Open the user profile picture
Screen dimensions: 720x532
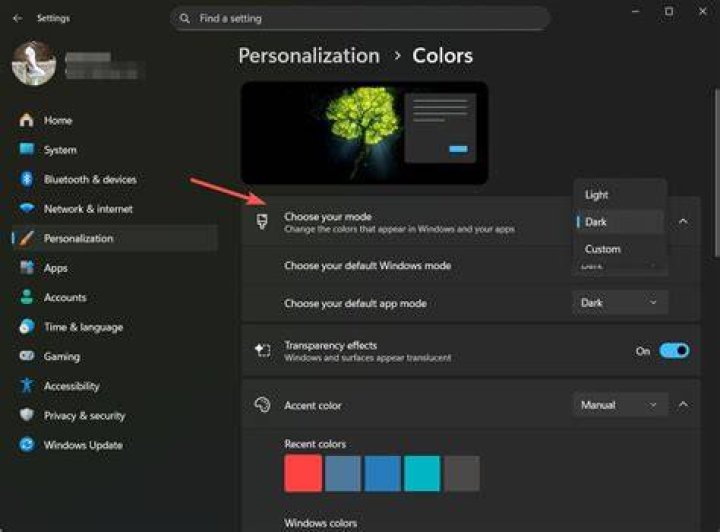tap(34, 63)
